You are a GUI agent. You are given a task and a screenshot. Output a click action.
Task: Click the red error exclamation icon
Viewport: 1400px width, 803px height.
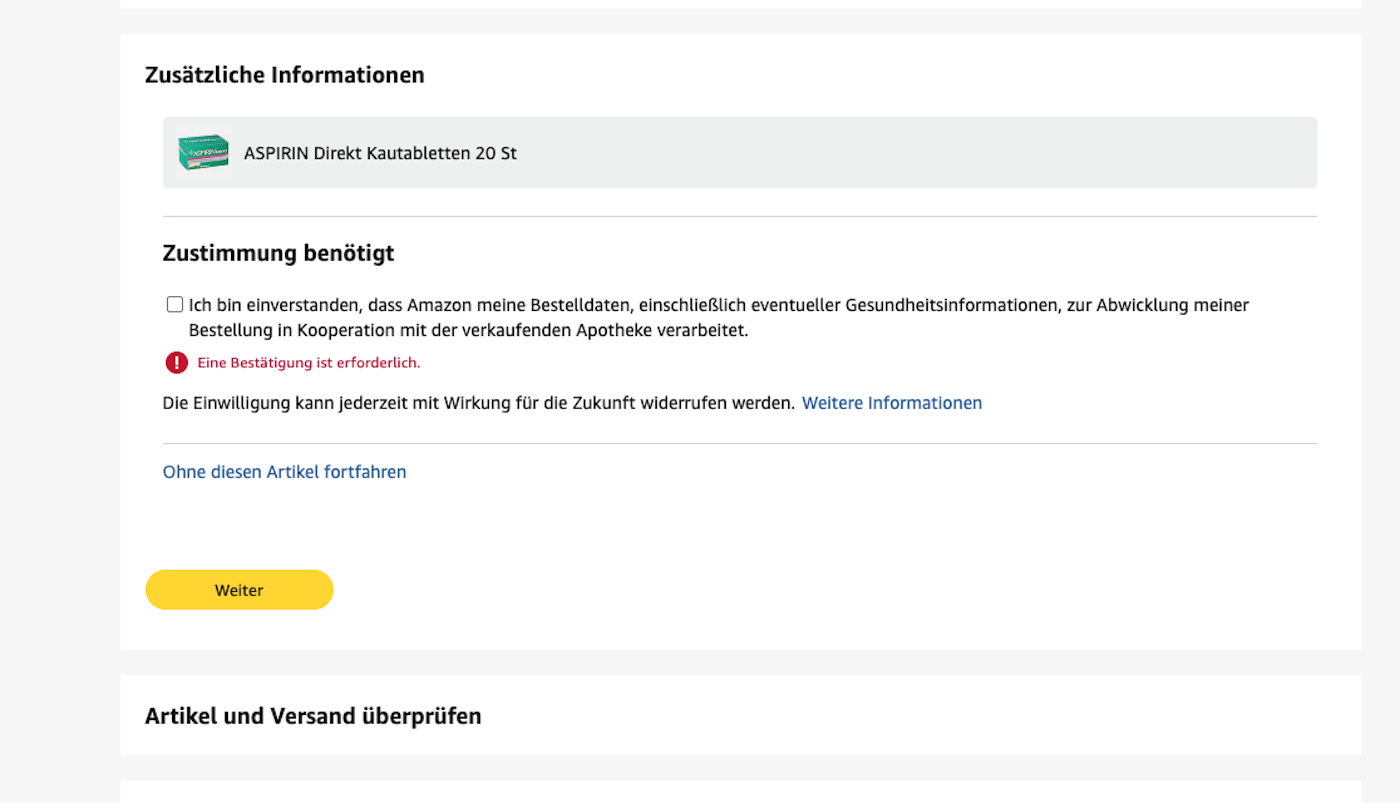[x=177, y=363]
